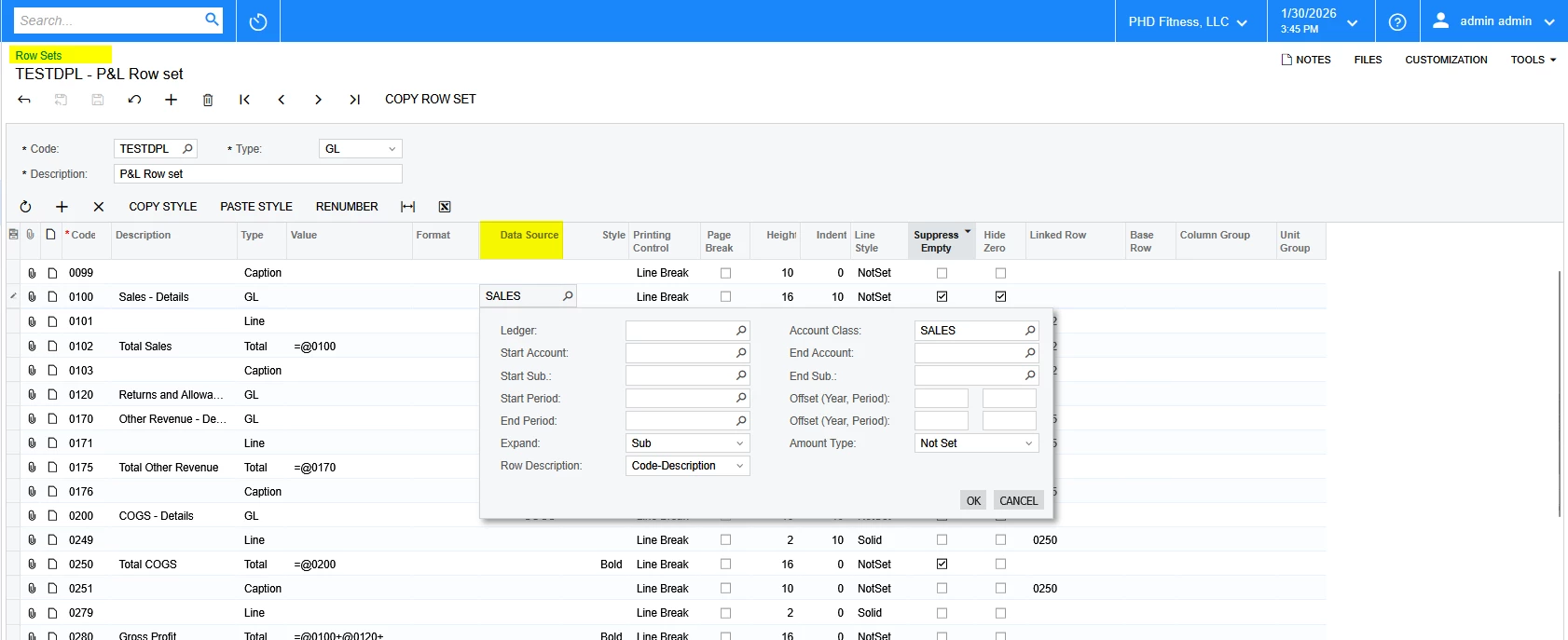Open the Type GL dropdown
Viewport: 1568px width, 640px height.
(392, 149)
